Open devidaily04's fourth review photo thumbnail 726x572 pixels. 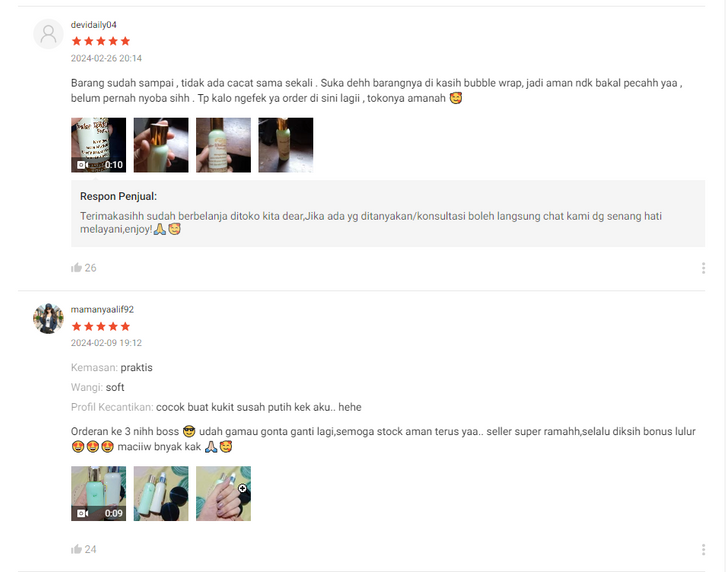(286, 145)
